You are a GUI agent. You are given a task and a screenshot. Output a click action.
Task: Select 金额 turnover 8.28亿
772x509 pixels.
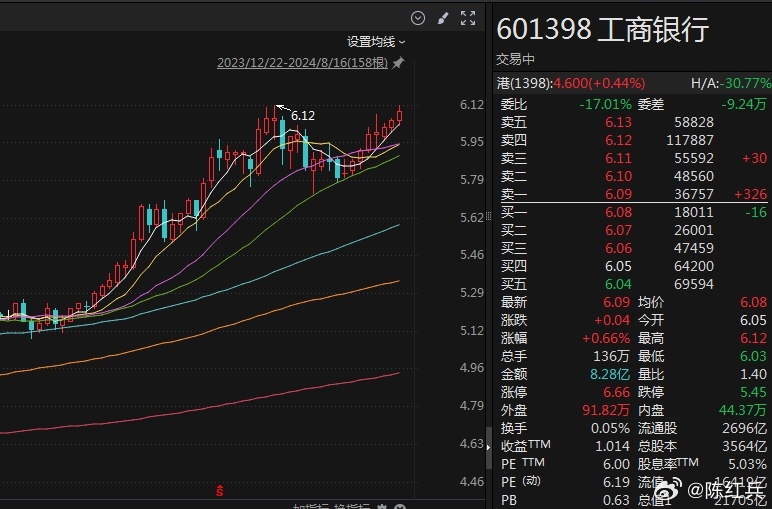(610, 374)
